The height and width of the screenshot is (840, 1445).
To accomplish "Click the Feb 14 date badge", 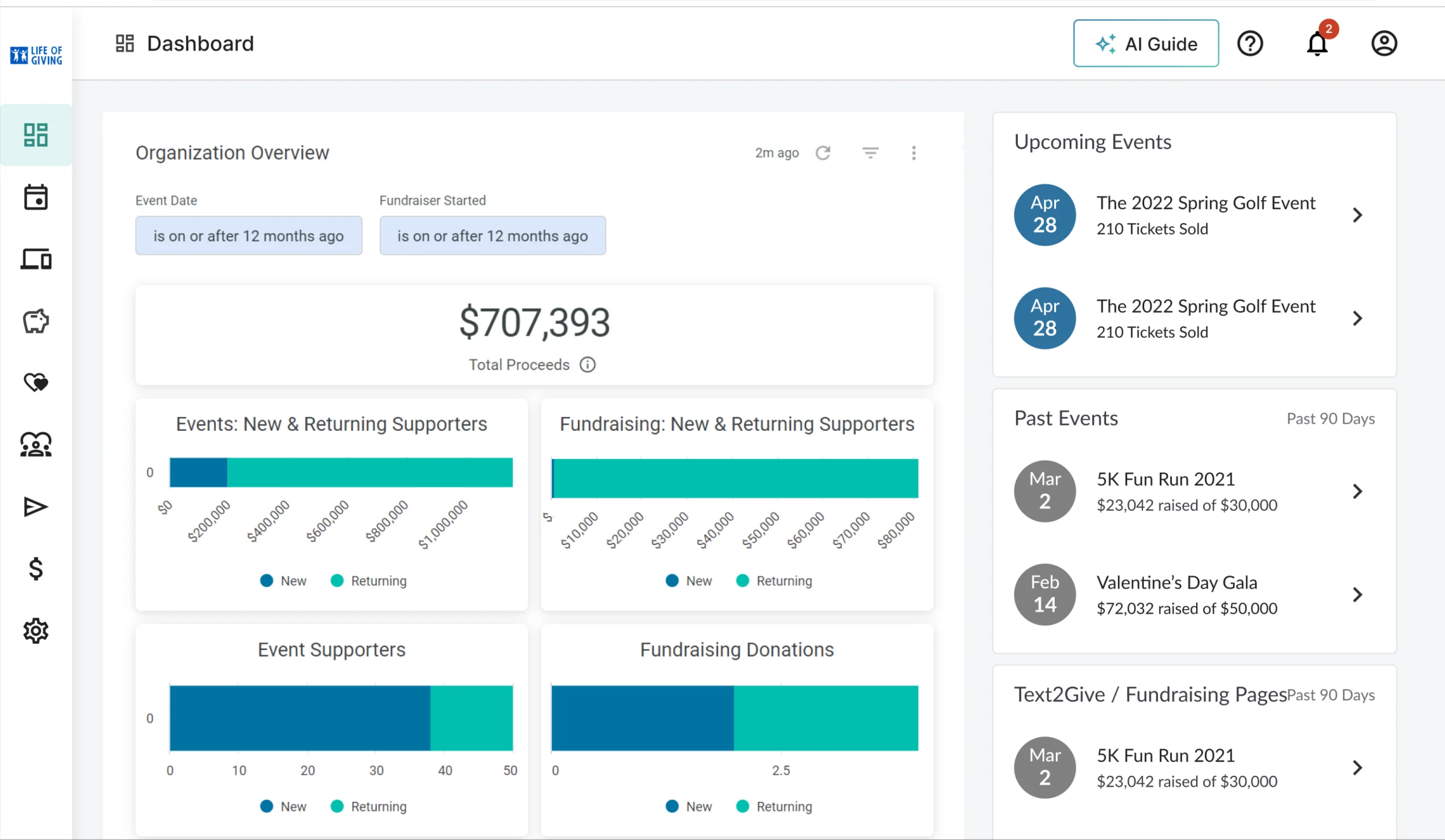I will click(1045, 594).
